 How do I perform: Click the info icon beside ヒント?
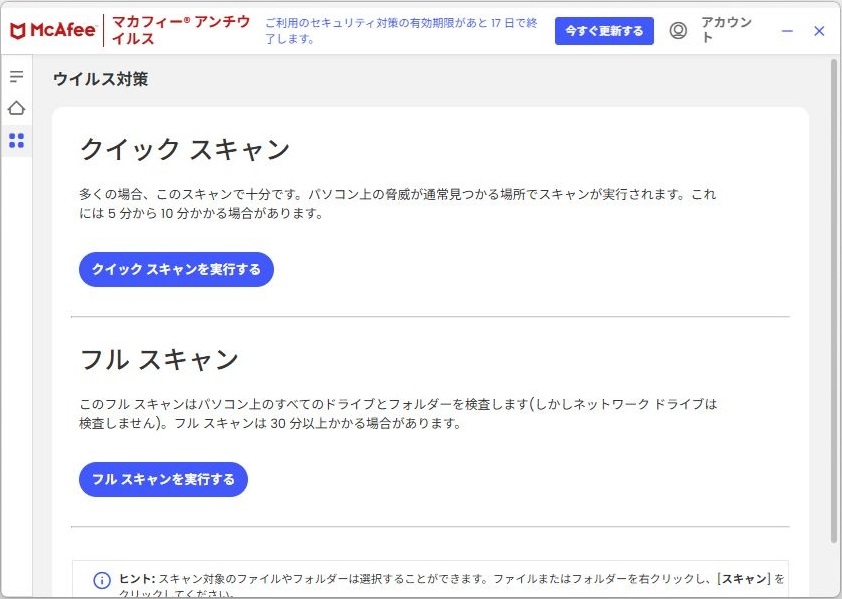coord(102,580)
